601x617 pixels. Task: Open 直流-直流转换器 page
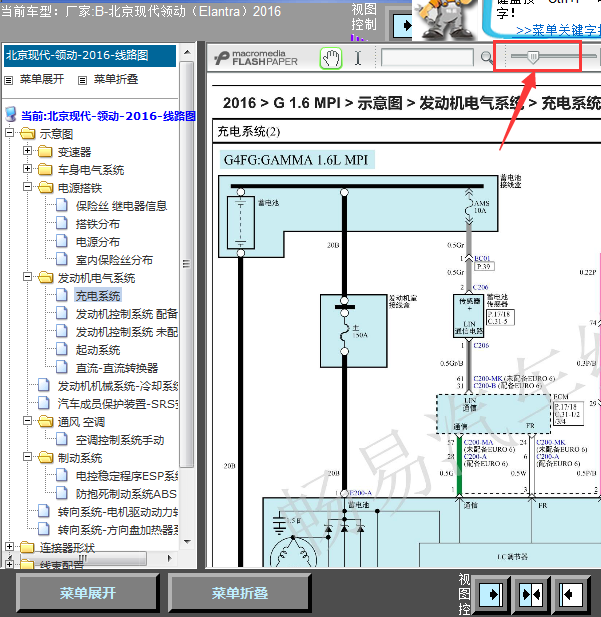[x=117, y=368]
